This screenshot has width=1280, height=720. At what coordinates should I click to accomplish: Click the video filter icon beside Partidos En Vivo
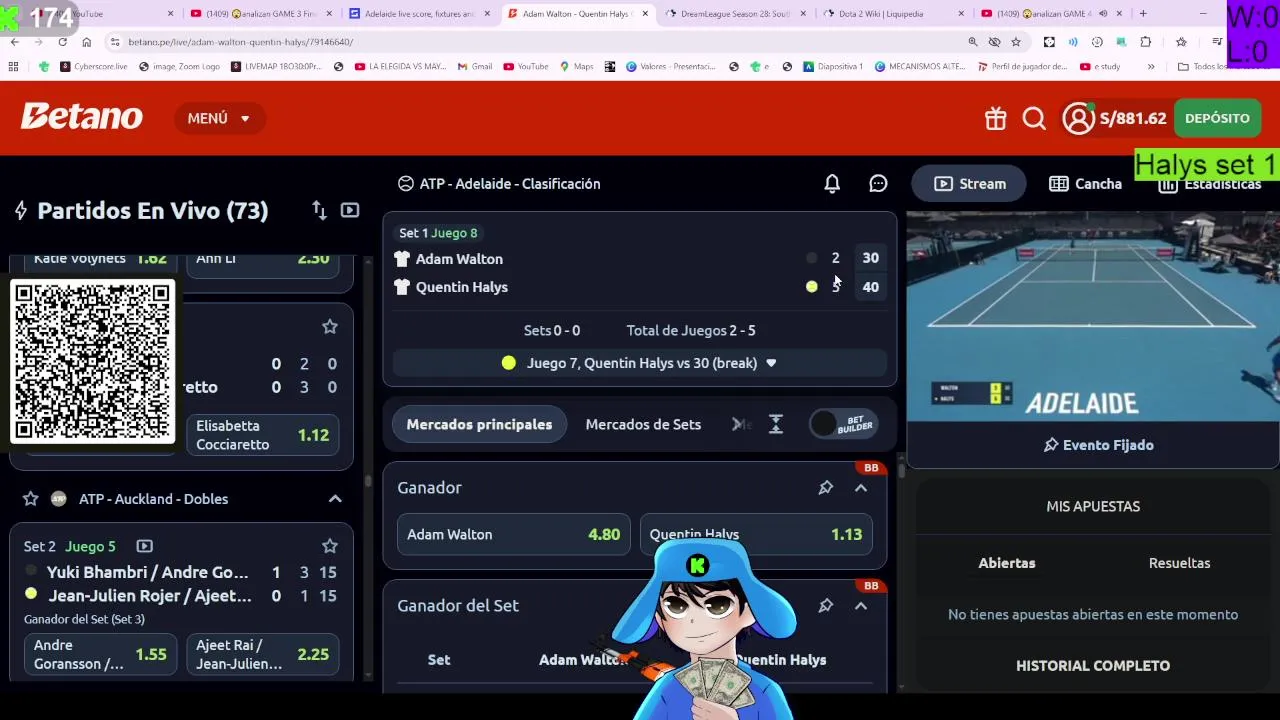[x=350, y=210]
